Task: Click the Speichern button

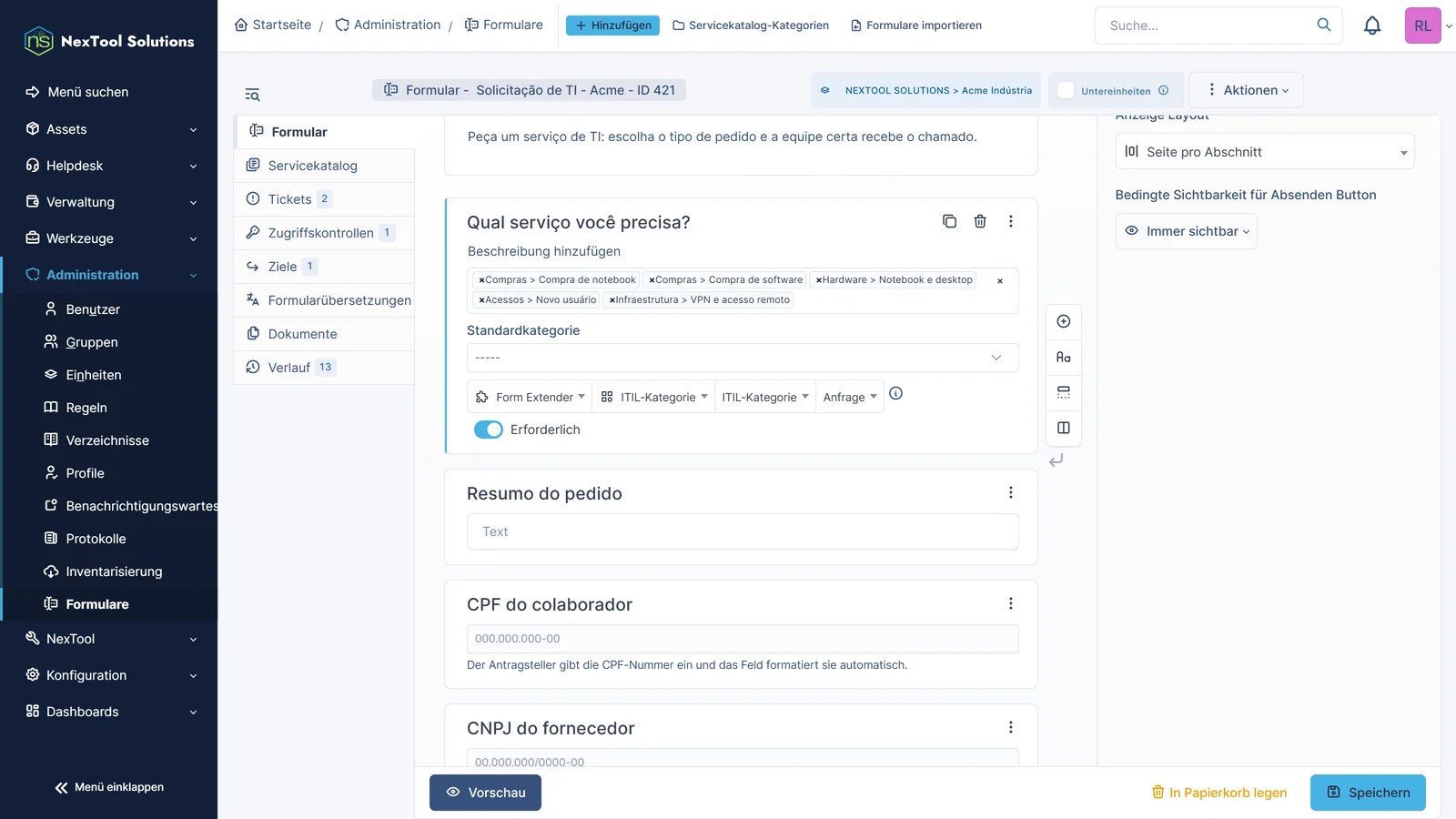Action: click(x=1368, y=793)
